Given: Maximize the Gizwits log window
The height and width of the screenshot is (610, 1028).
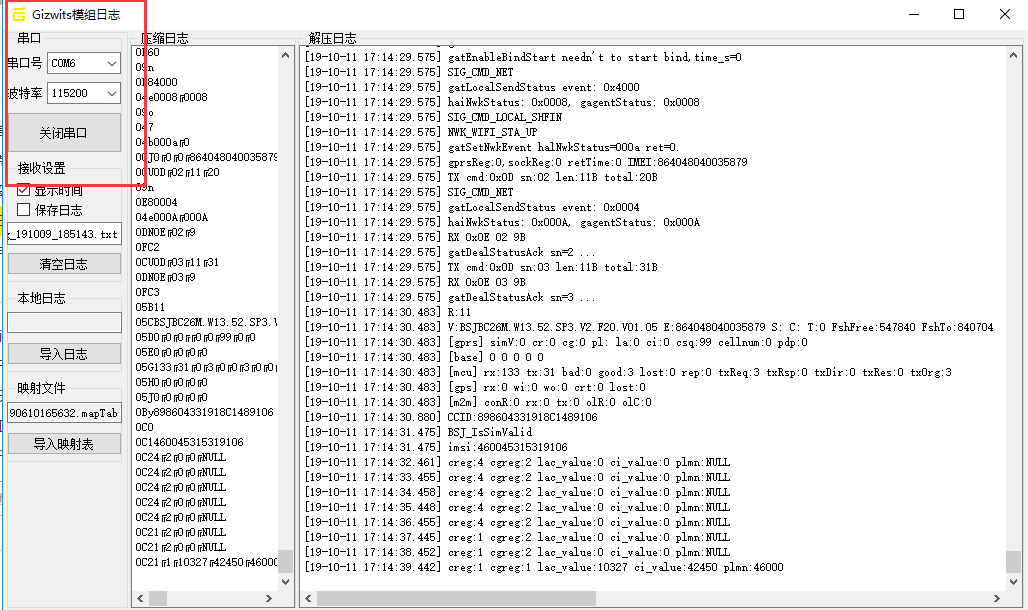Looking at the screenshot, I should point(959,14).
